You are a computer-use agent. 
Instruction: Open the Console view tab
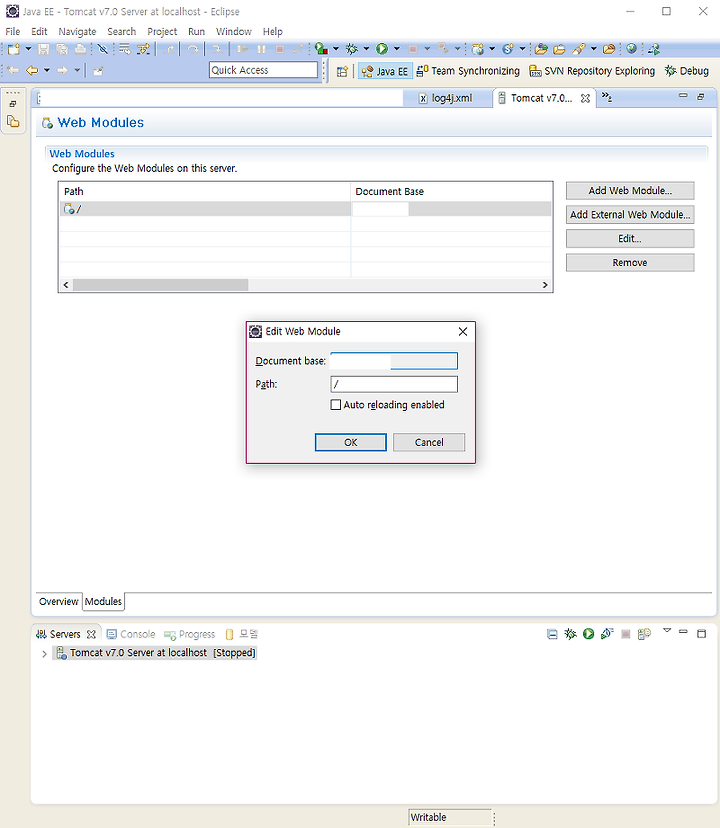tap(131, 634)
